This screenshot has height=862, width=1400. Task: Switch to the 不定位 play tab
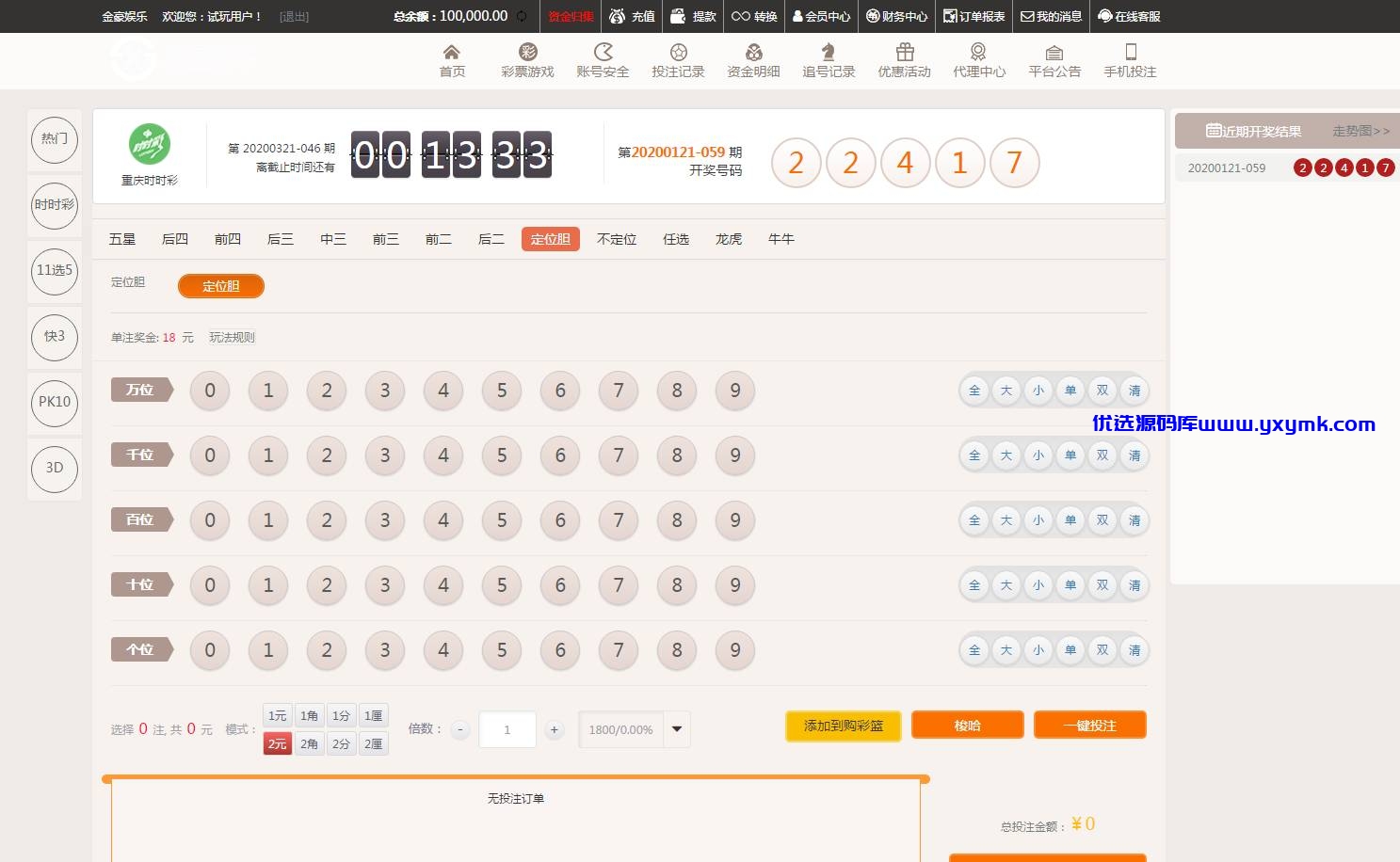click(617, 239)
